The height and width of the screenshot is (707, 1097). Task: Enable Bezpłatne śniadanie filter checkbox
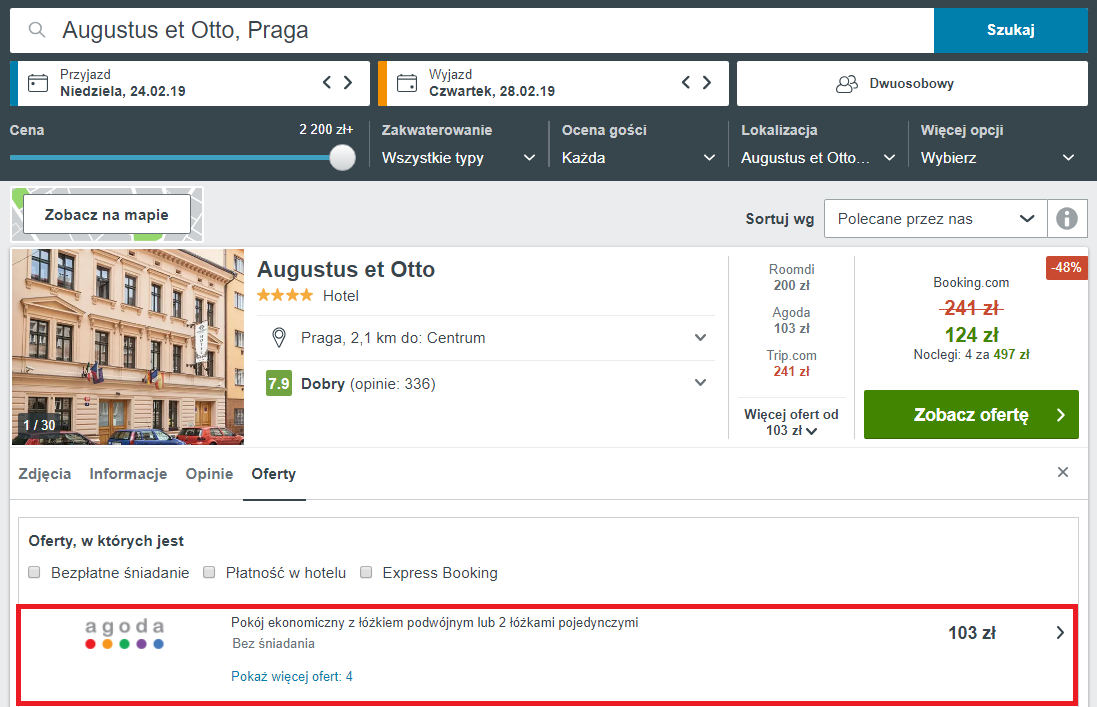pyautogui.click(x=34, y=573)
